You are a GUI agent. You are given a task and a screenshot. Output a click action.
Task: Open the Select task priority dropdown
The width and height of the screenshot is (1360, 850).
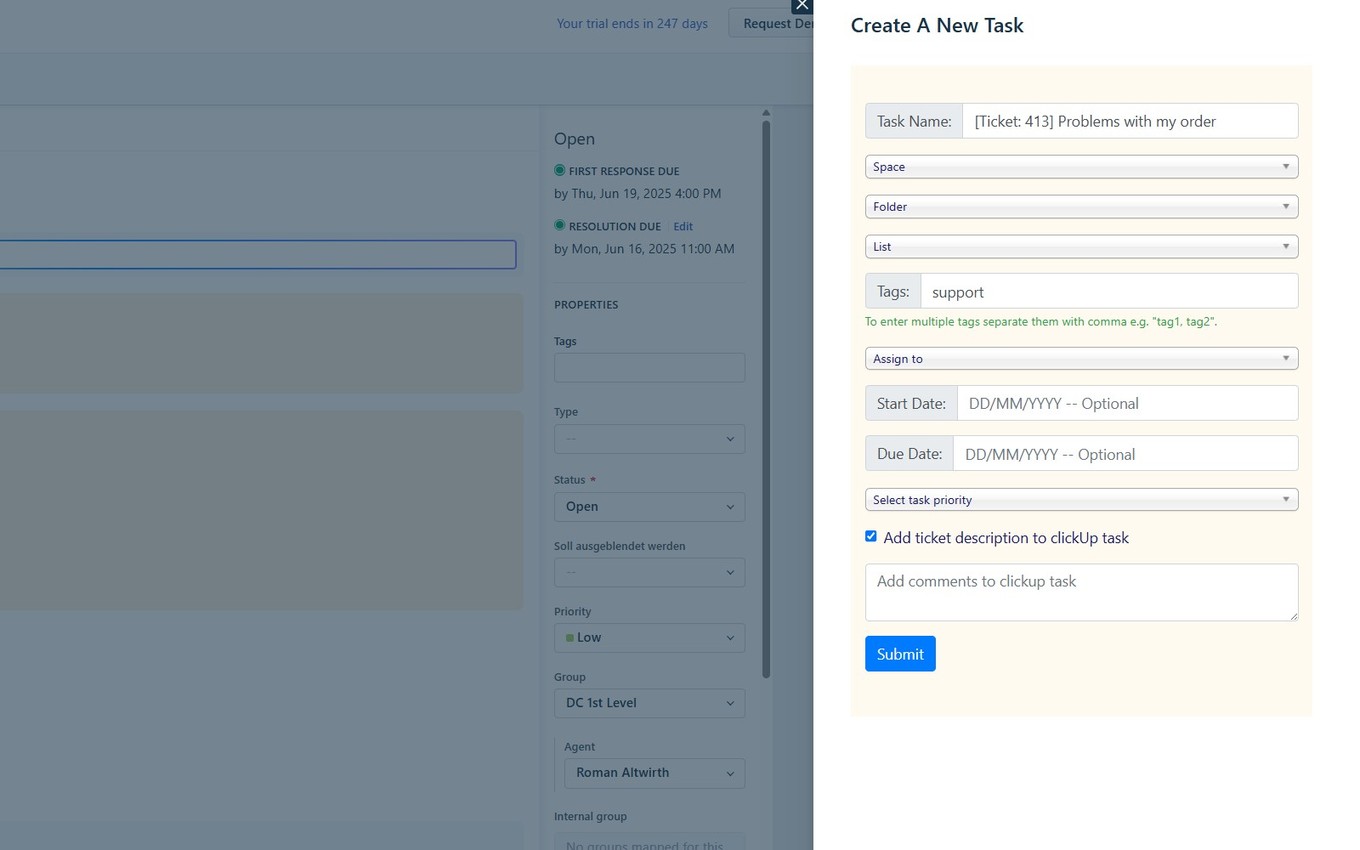tap(1081, 499)
